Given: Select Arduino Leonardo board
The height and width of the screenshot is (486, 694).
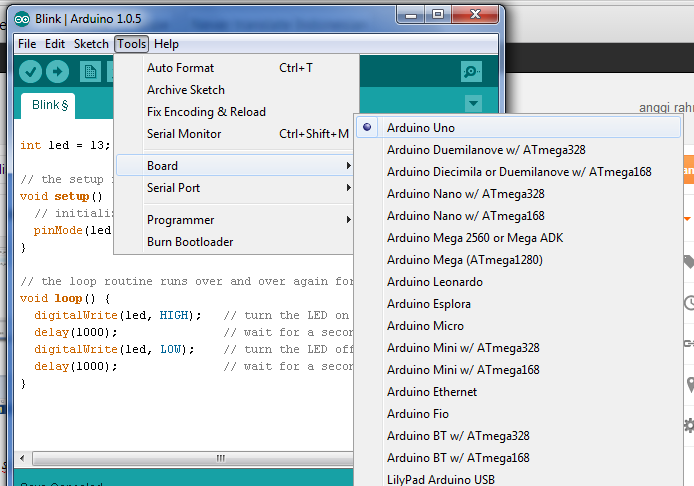Looking at the screenshot, I should point(518,282).
